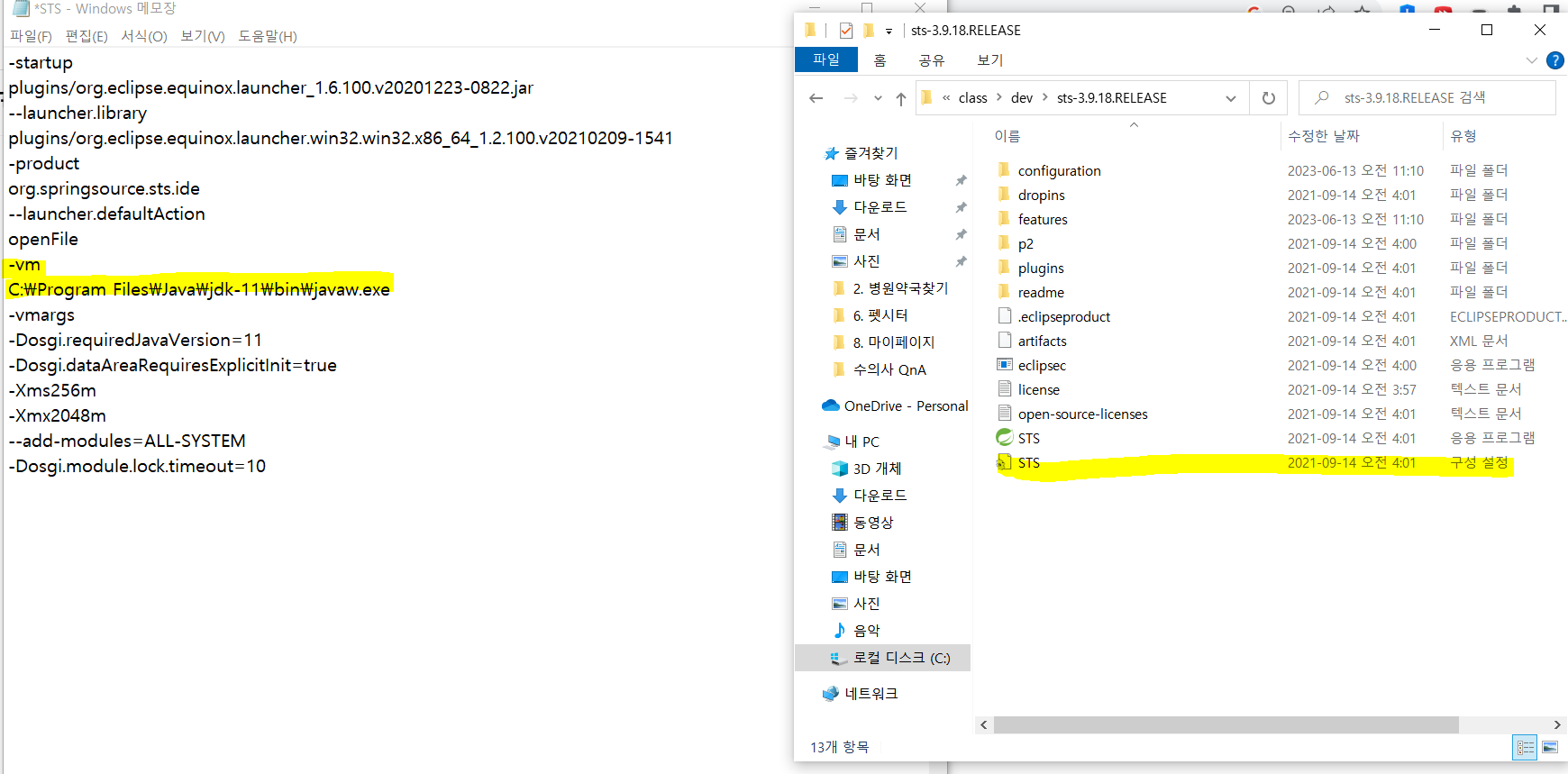Viewport: 1568px width, 774px height.
Task: Open the 8. 마이페이지 folder shortcut
Action: 893,342
